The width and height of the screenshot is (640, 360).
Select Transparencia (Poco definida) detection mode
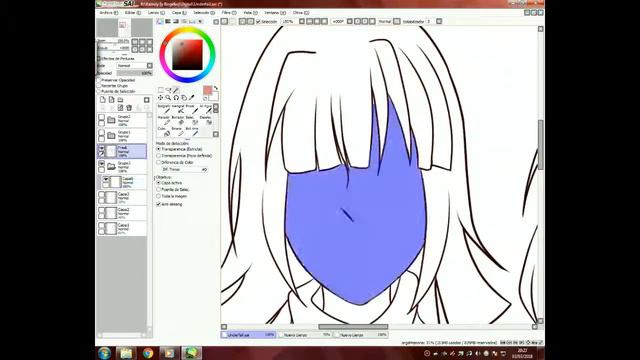point(158,156)
